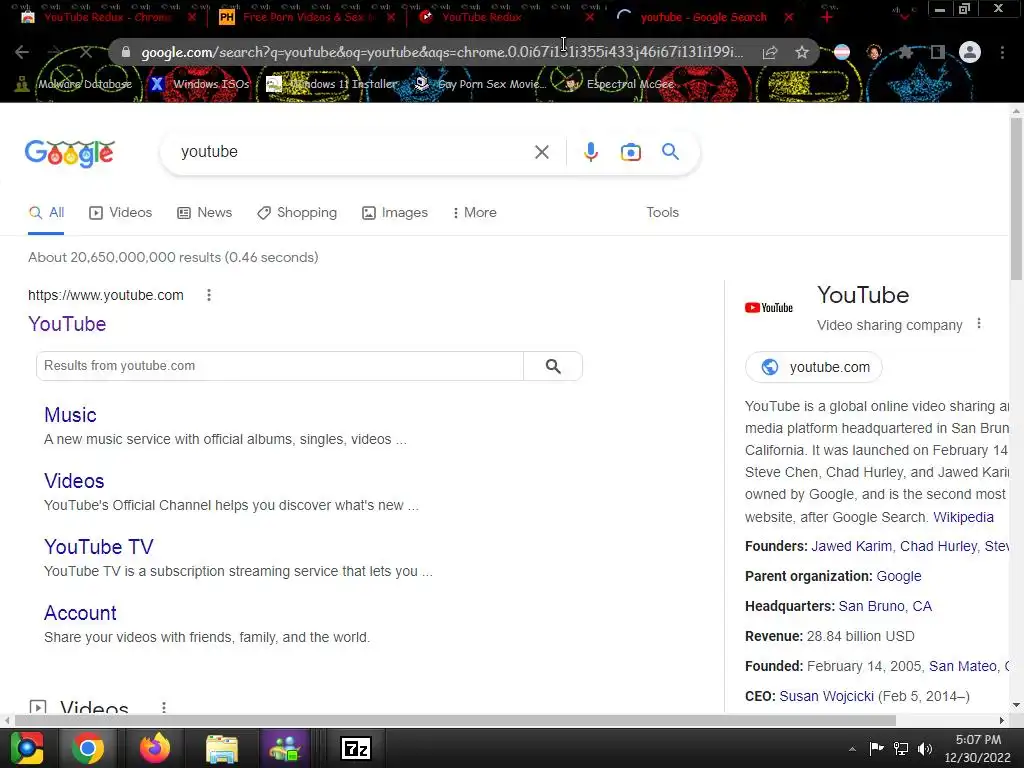Click the horizontal page scrollbar
This screenshot has height=768, width=1024.
[455, 721]
